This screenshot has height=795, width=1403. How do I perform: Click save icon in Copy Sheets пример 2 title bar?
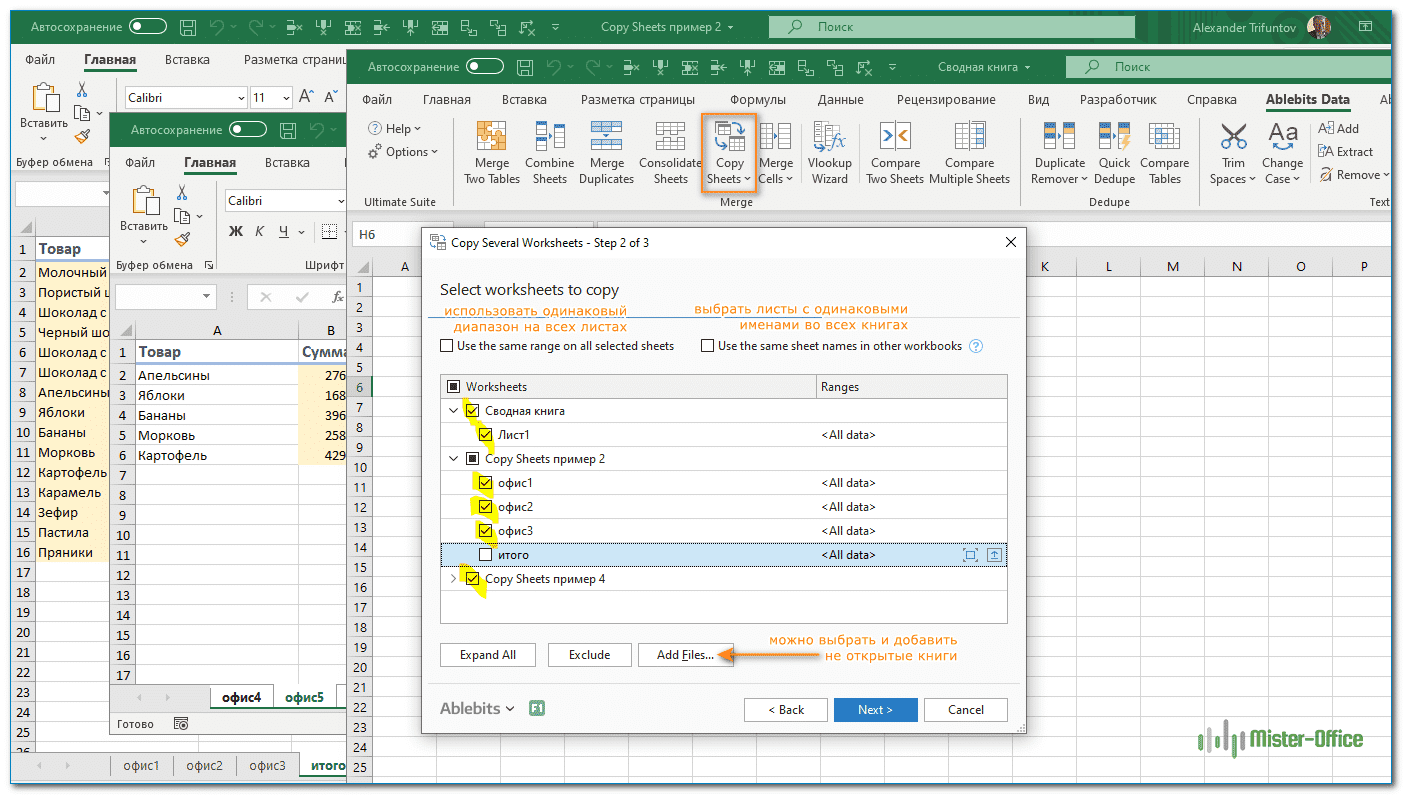tap(189, 27)
